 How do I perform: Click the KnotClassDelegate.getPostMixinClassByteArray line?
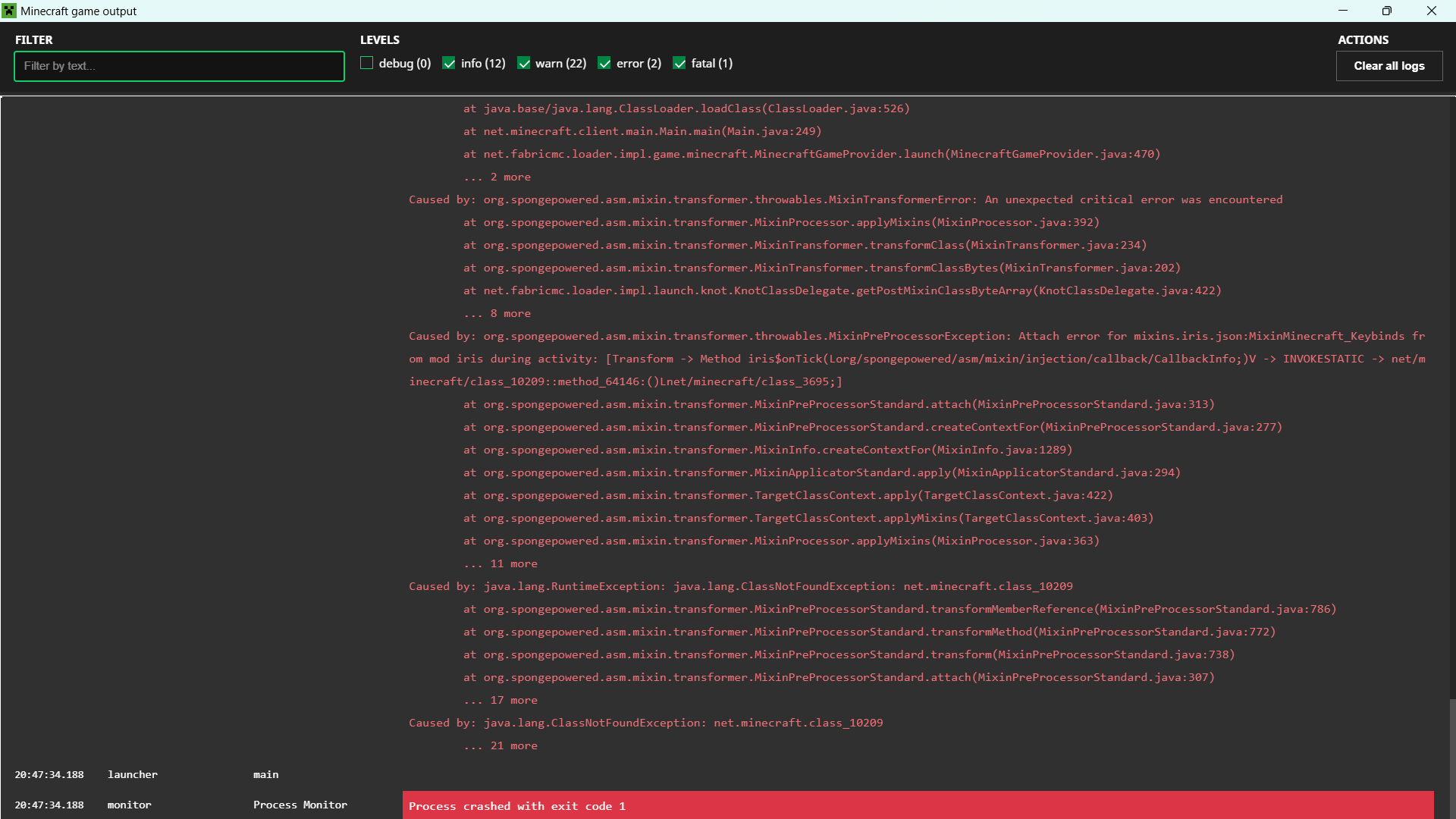click(x=843, y=290)
